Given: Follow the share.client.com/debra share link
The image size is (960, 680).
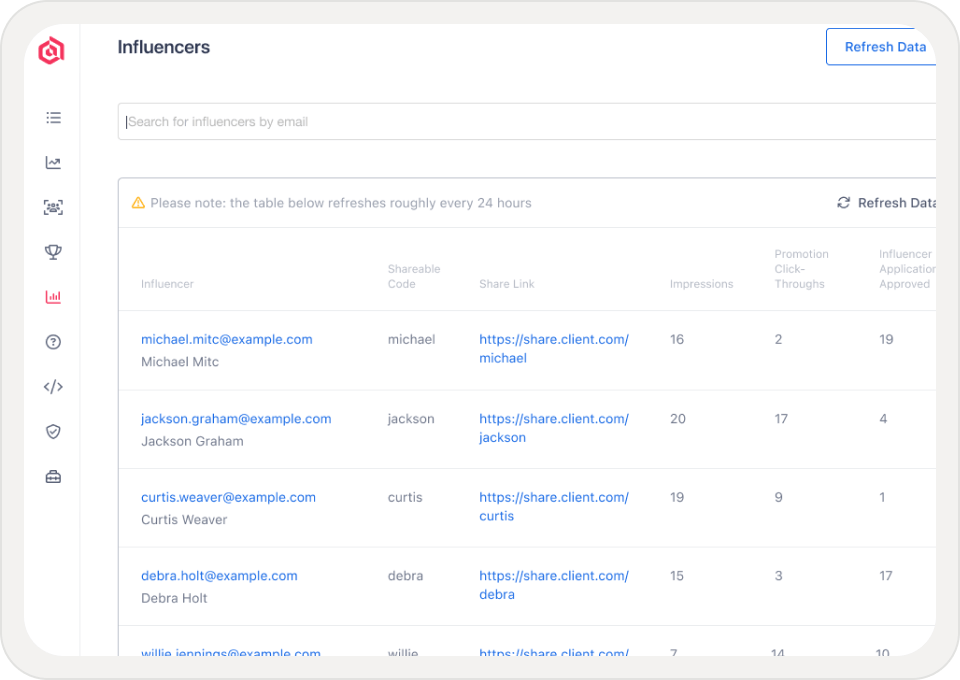Looking at the screenshot, I should tap(553, 585).
